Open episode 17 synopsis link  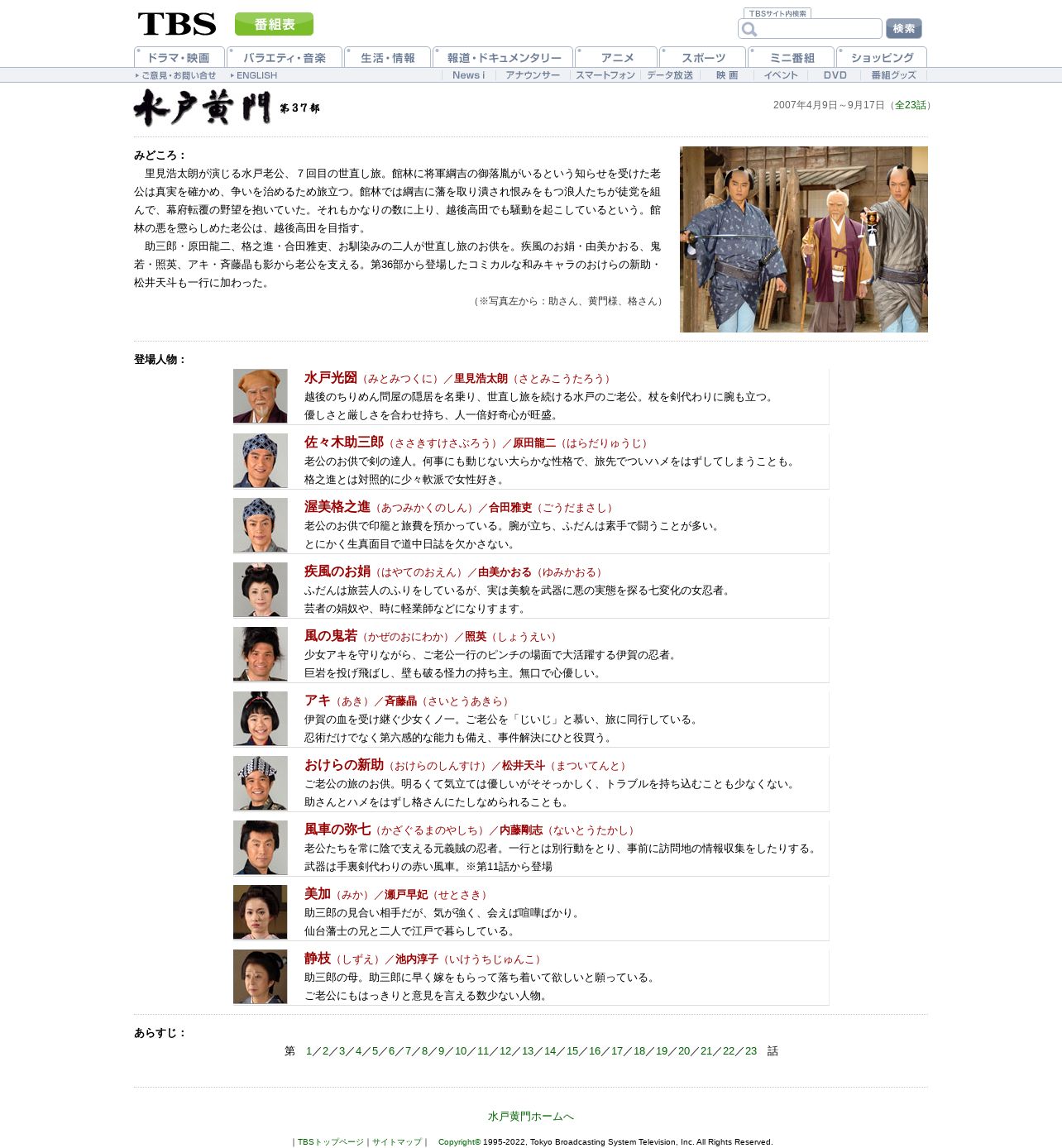pos(617,1051)
